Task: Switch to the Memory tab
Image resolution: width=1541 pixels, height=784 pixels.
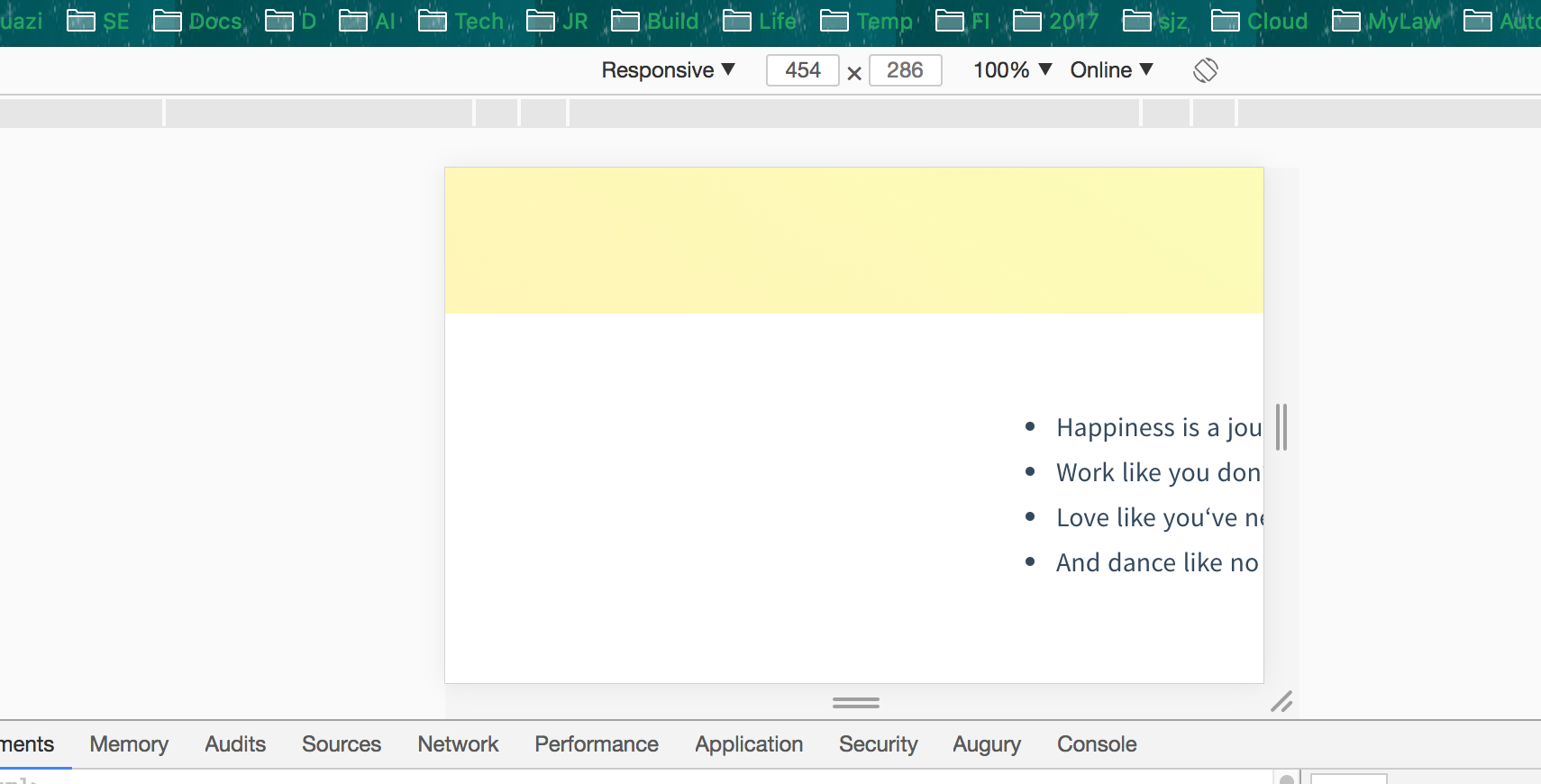Action: pyautogui.click(x=129, y=744)
